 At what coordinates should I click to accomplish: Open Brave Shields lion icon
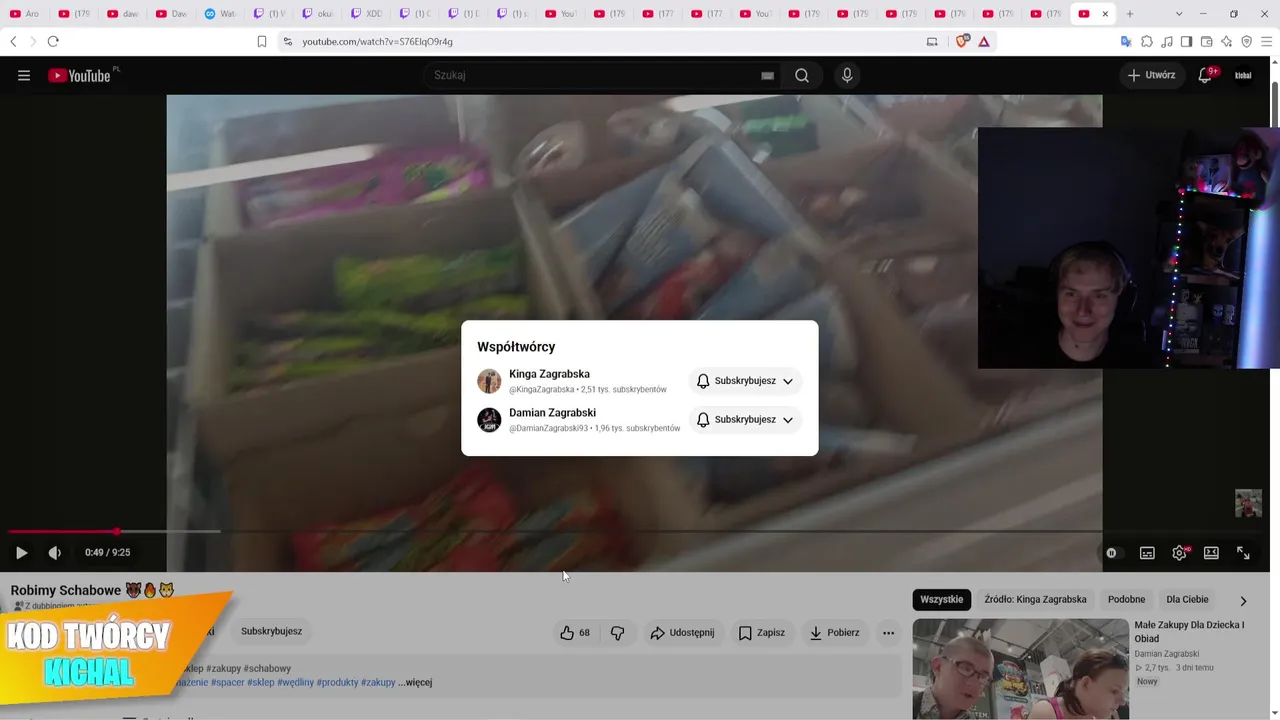(963, 41)
